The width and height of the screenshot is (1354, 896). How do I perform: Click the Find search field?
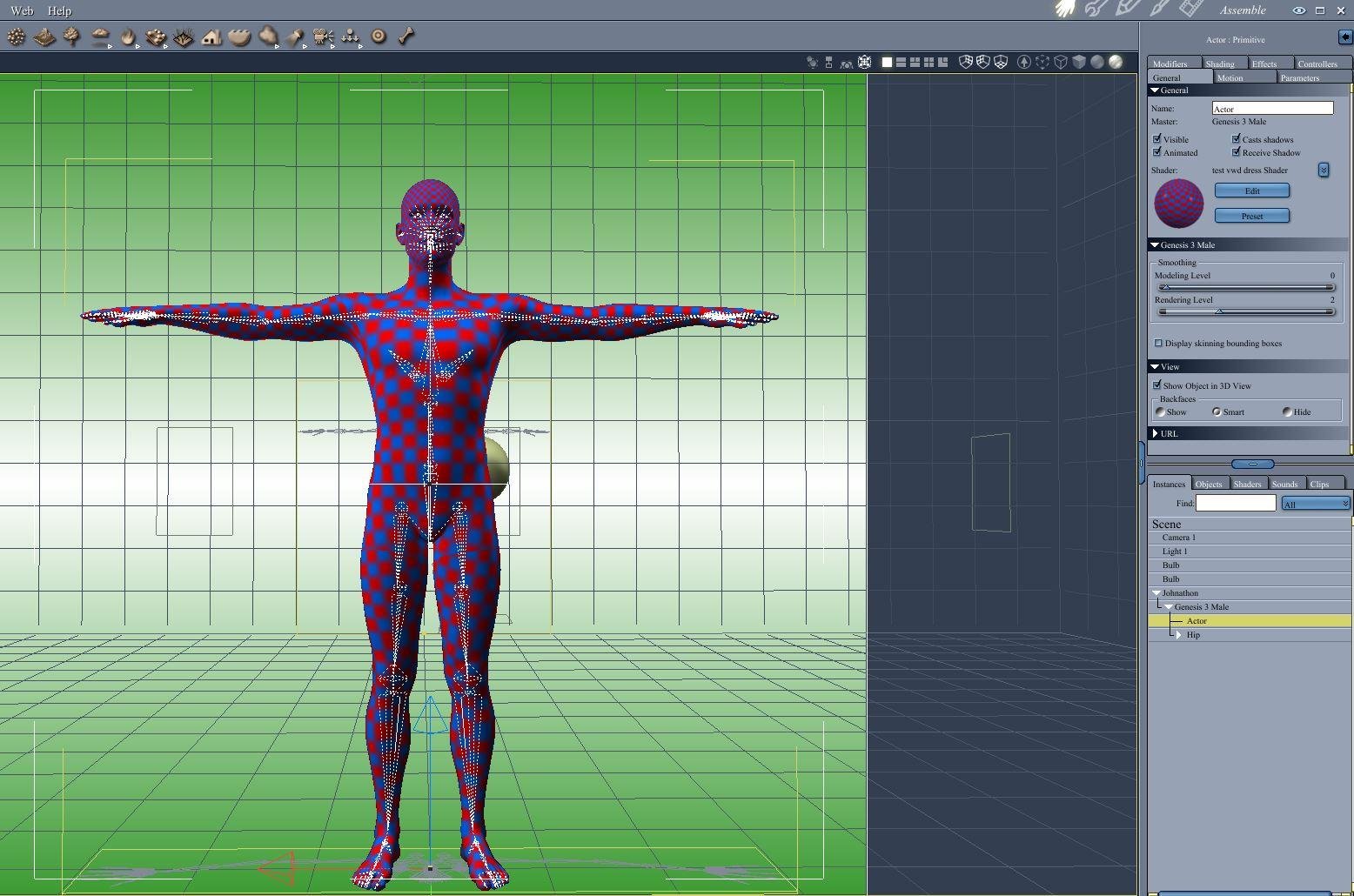click(x=1236, y=503)
